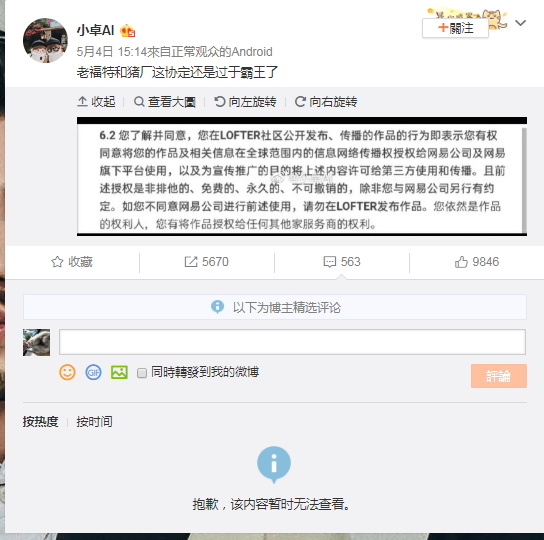Insert a GIF via the GIF icon

(x=93, y=372)
